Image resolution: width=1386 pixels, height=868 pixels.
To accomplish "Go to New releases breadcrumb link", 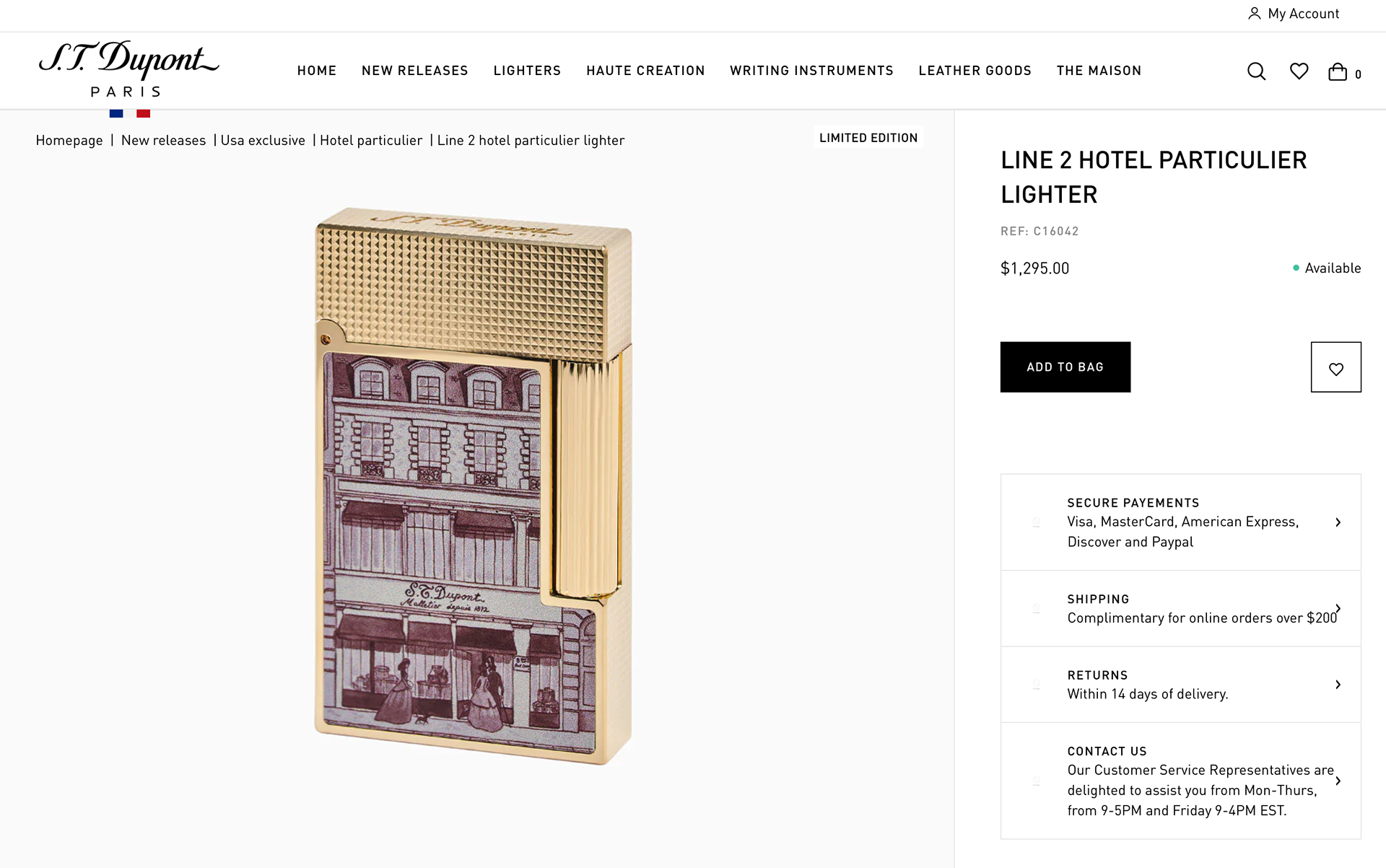I will (163, 141).
